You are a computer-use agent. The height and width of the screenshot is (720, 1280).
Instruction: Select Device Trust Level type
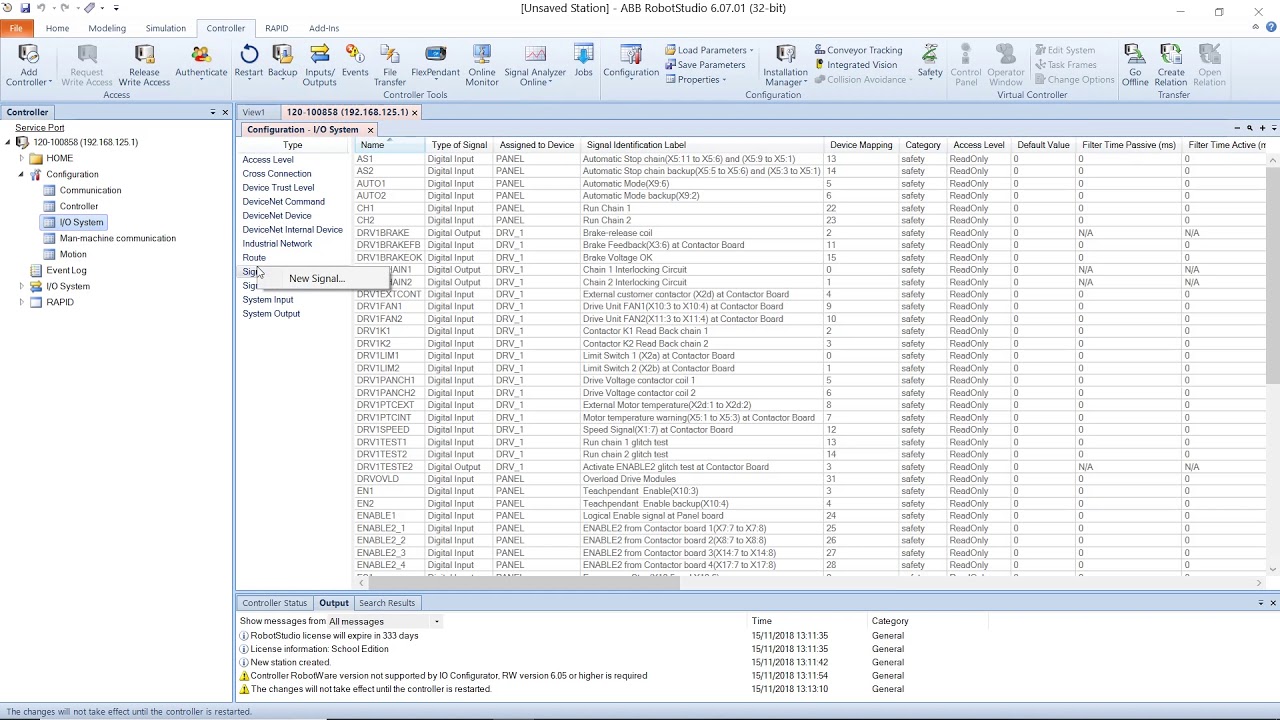(x=278, y=188)
